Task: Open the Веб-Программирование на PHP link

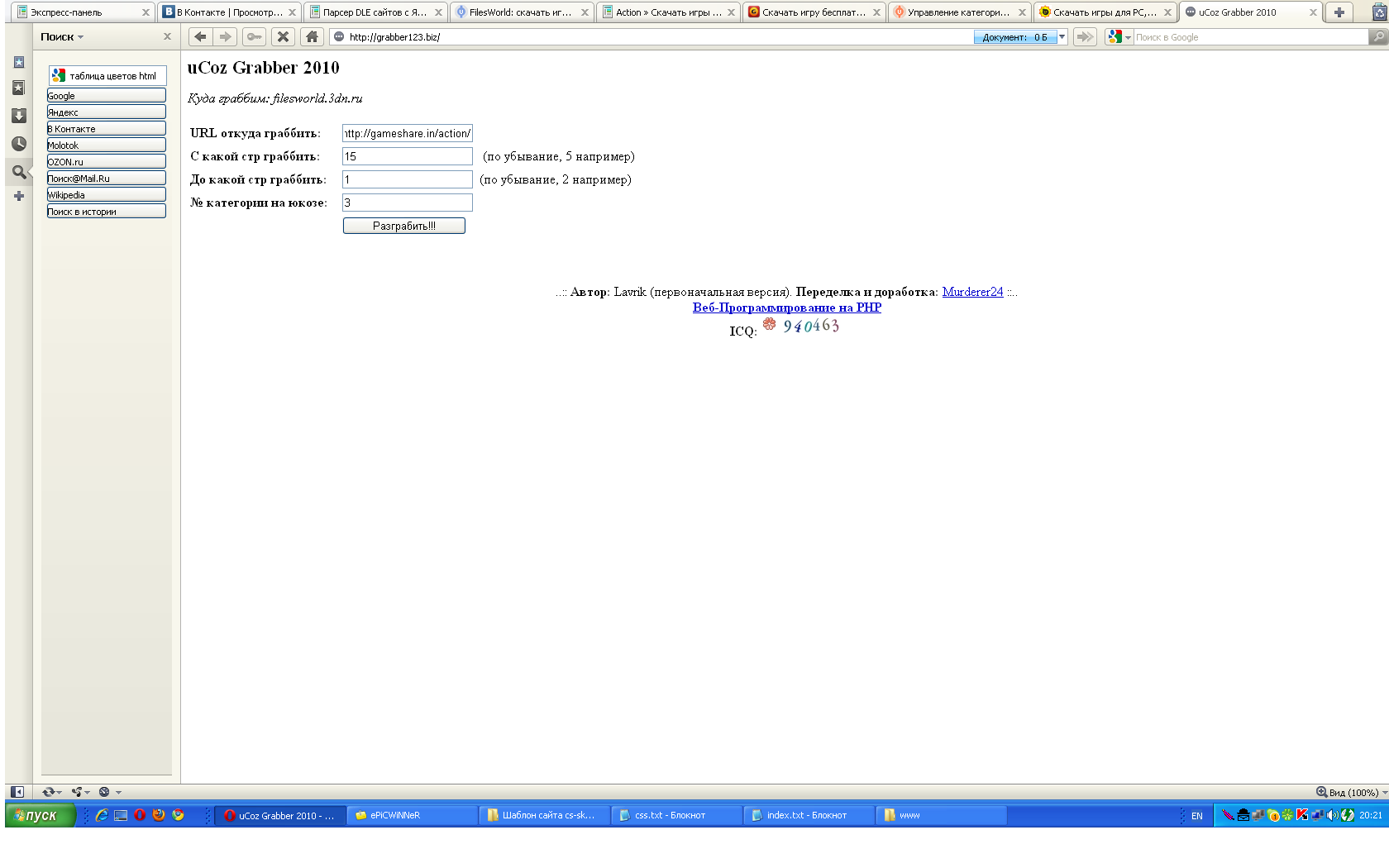Action: coord(787,308)
